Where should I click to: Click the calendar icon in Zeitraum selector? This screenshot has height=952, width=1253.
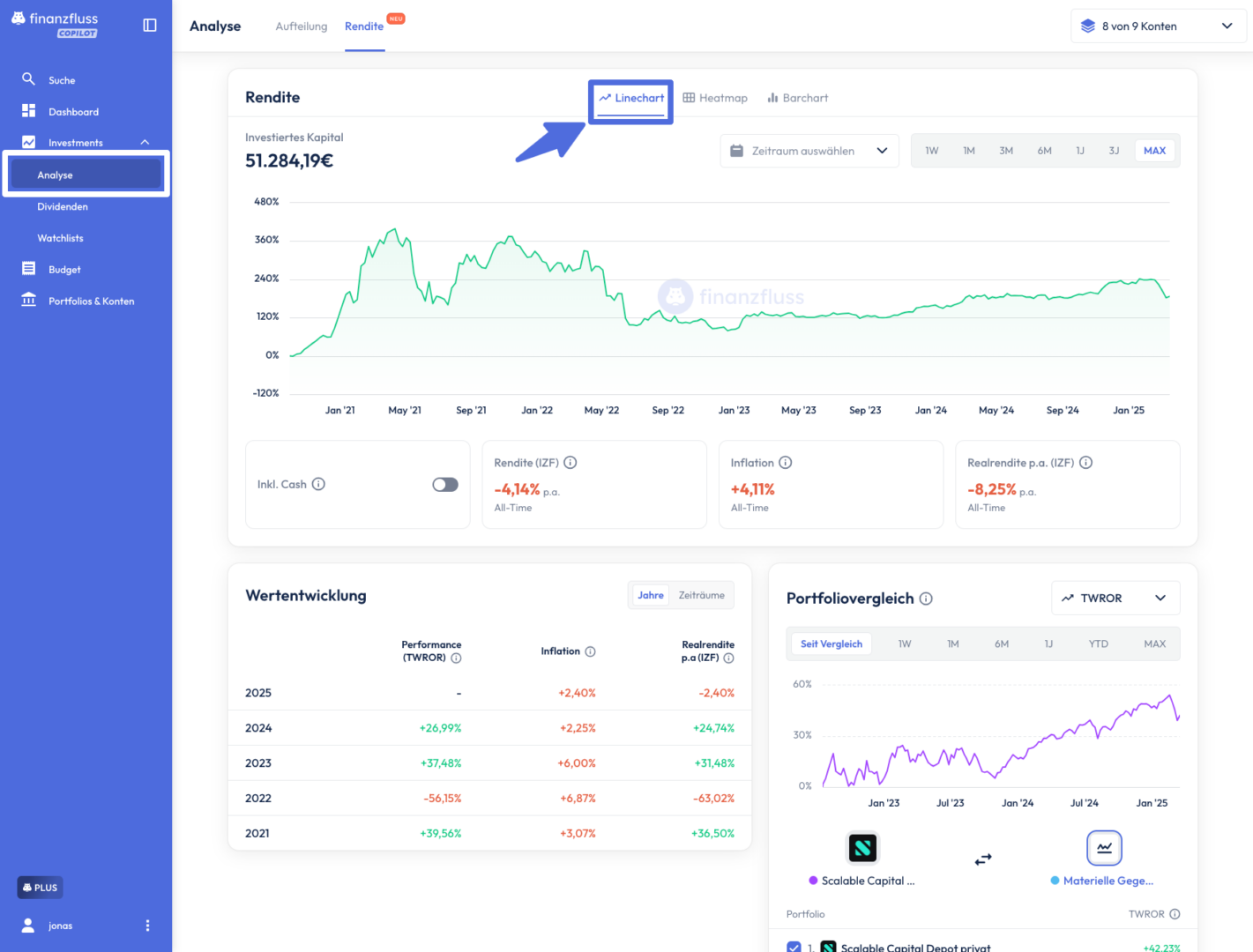pyautogui.click(x=736, y=151)
